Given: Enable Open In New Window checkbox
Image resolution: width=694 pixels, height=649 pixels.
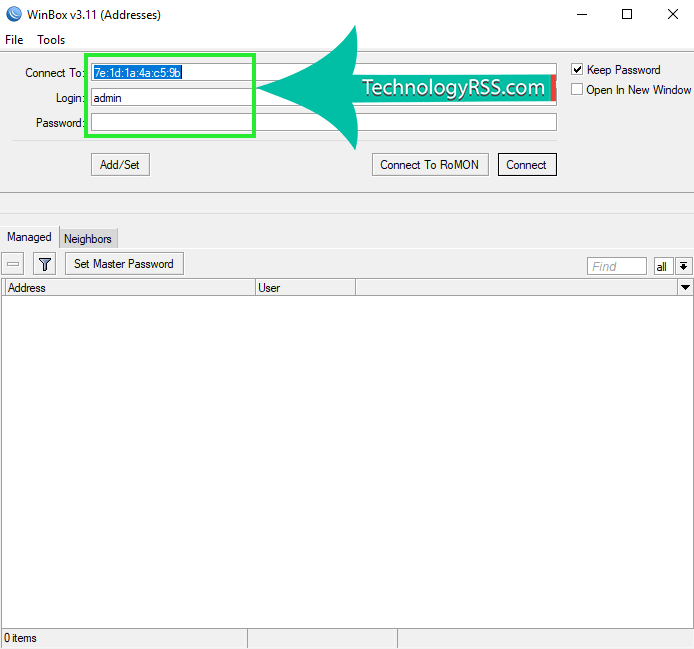Looking at the screenshot, I should coord(577,90).
